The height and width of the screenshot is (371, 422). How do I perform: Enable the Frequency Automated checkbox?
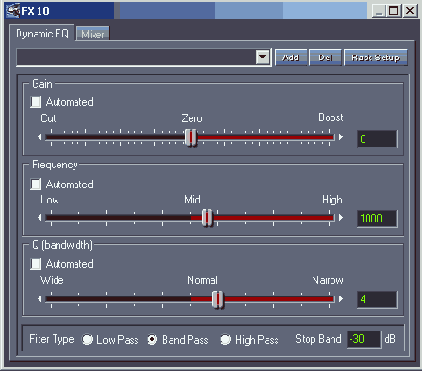tap(36, 184)
